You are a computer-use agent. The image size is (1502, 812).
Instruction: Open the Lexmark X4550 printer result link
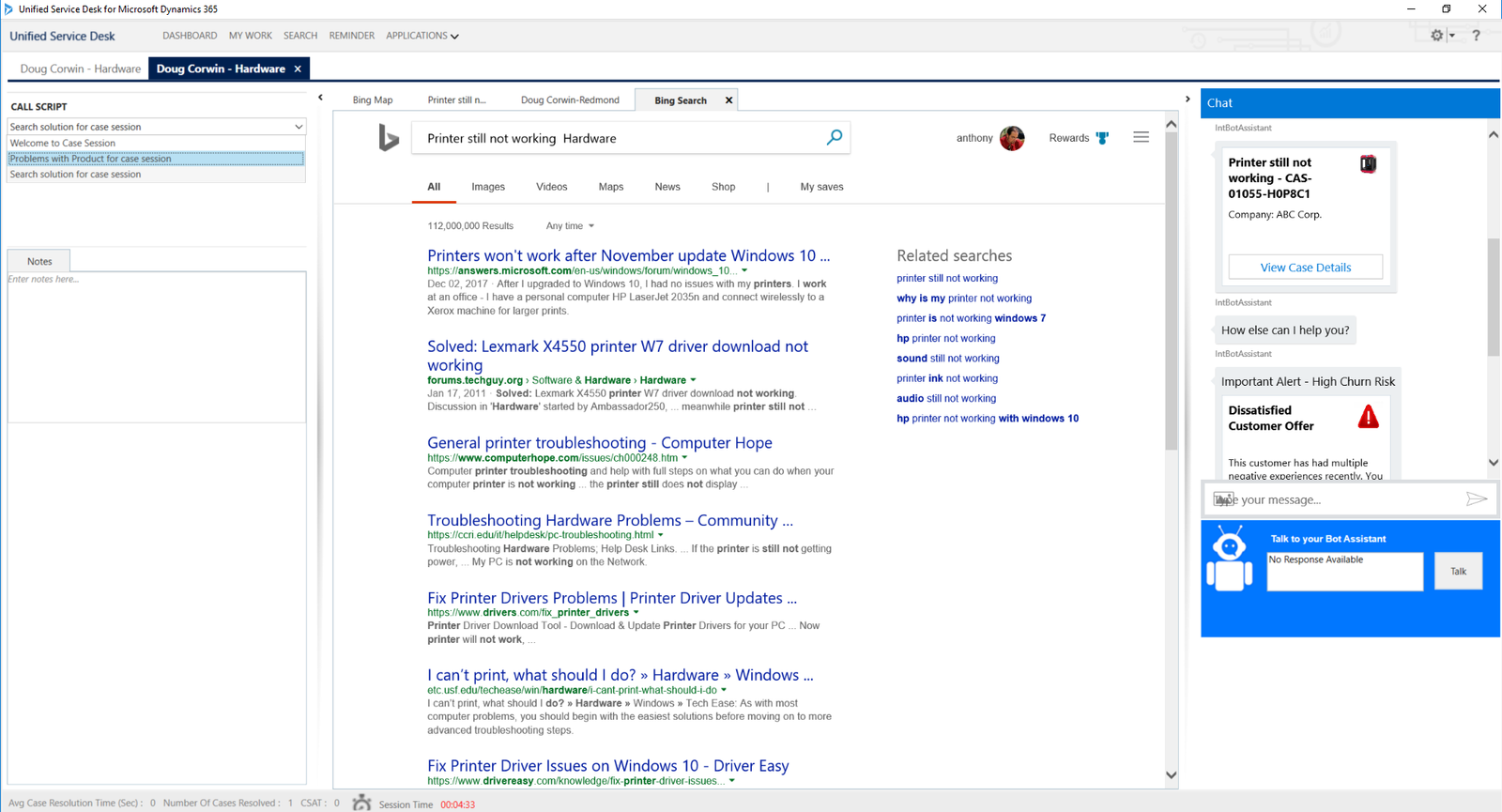coord(618,356)
